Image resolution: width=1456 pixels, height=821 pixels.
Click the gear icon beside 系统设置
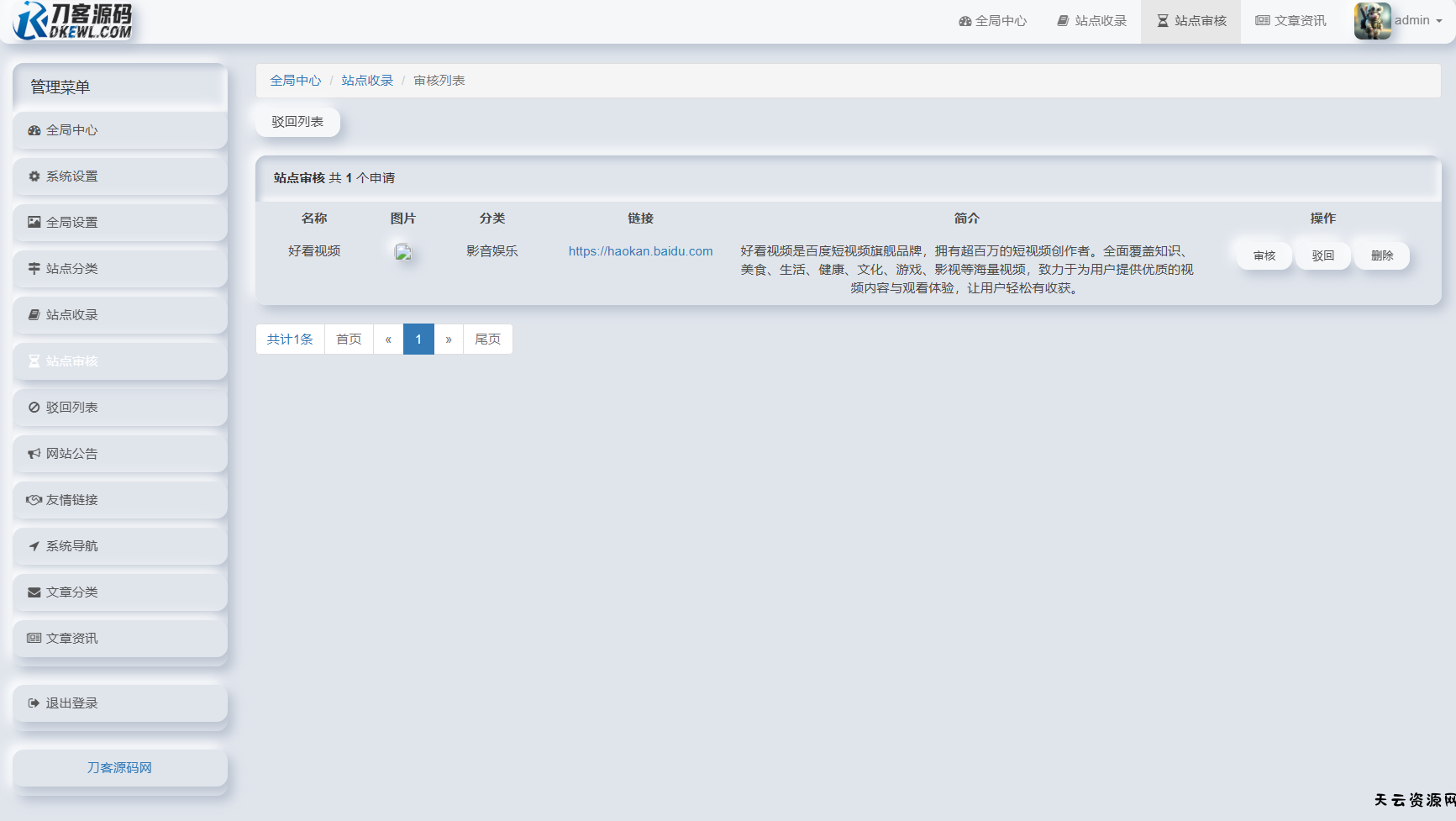[34, 176]
